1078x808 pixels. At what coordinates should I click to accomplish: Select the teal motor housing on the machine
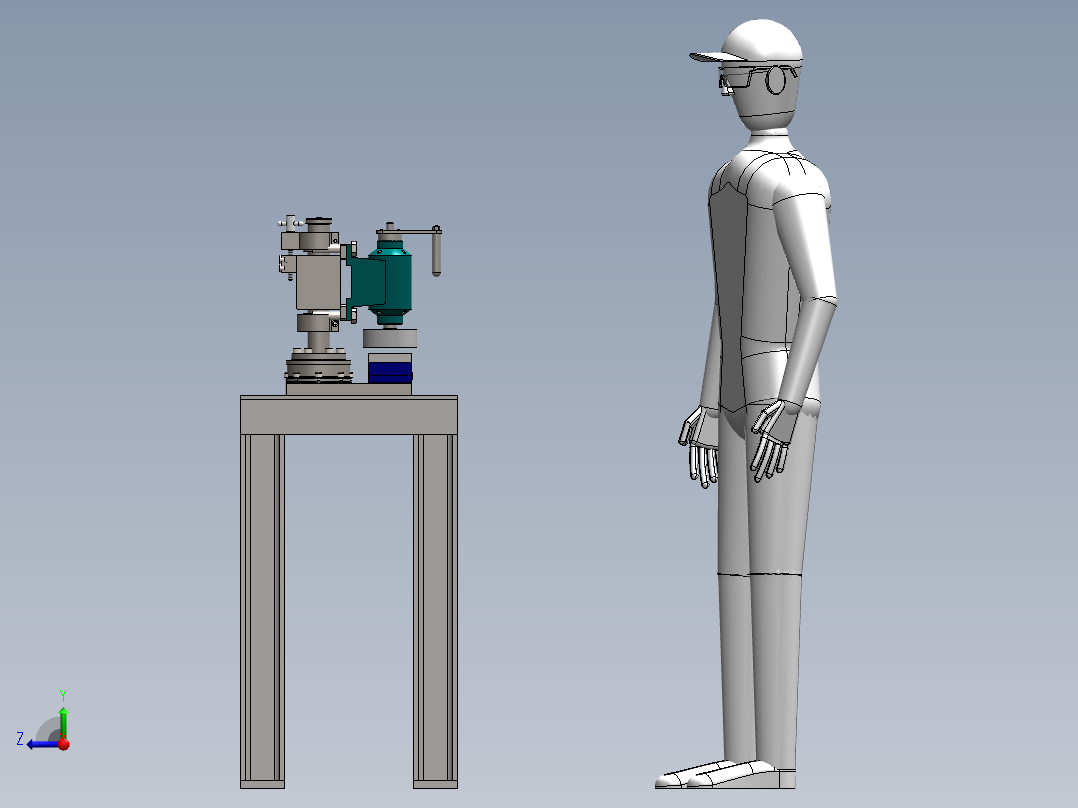(389, 283)
